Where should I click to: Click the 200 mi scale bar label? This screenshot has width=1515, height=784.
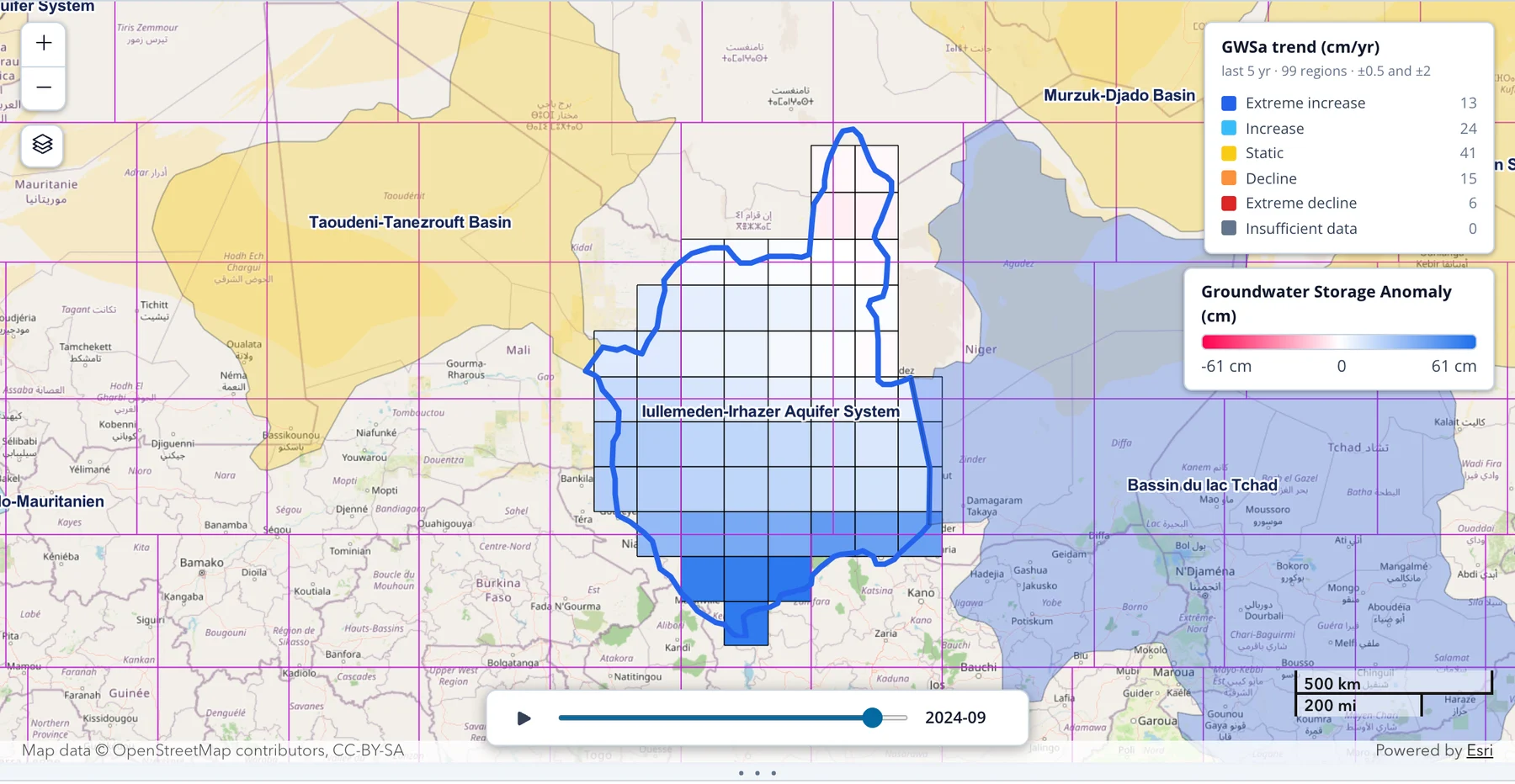click(1330, 706)
